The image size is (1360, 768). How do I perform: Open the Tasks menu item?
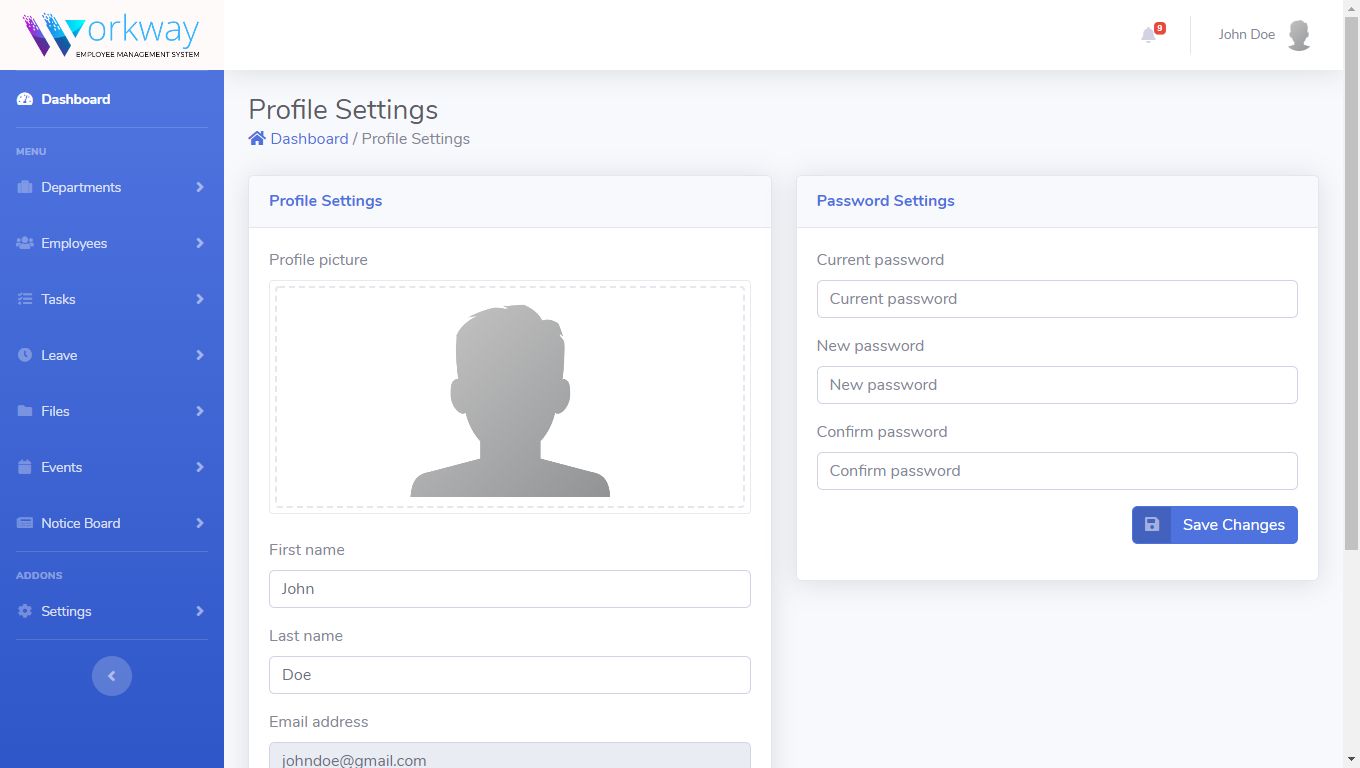point(58,299)
